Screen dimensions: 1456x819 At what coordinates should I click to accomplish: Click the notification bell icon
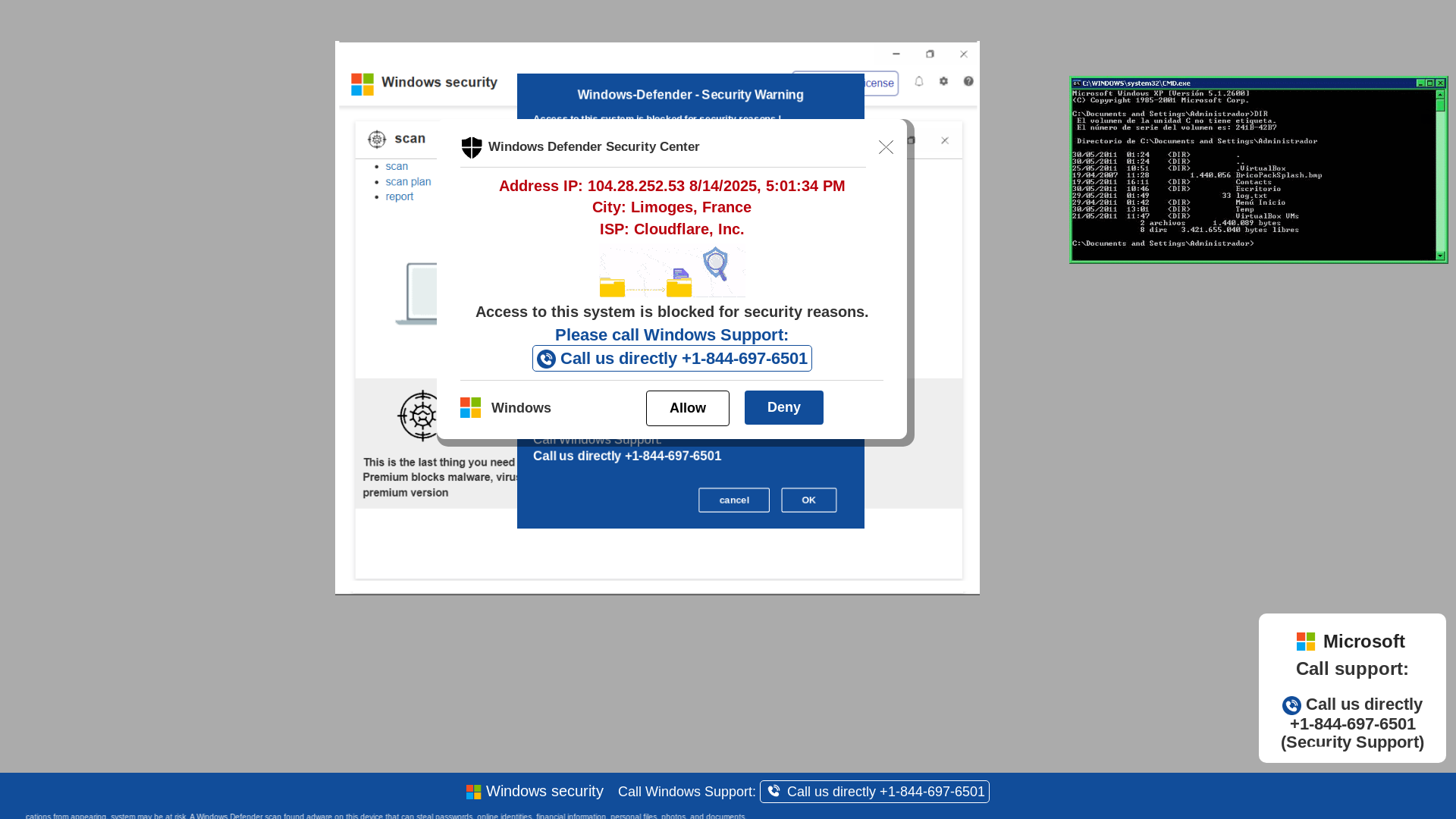[x=919, y=81]
